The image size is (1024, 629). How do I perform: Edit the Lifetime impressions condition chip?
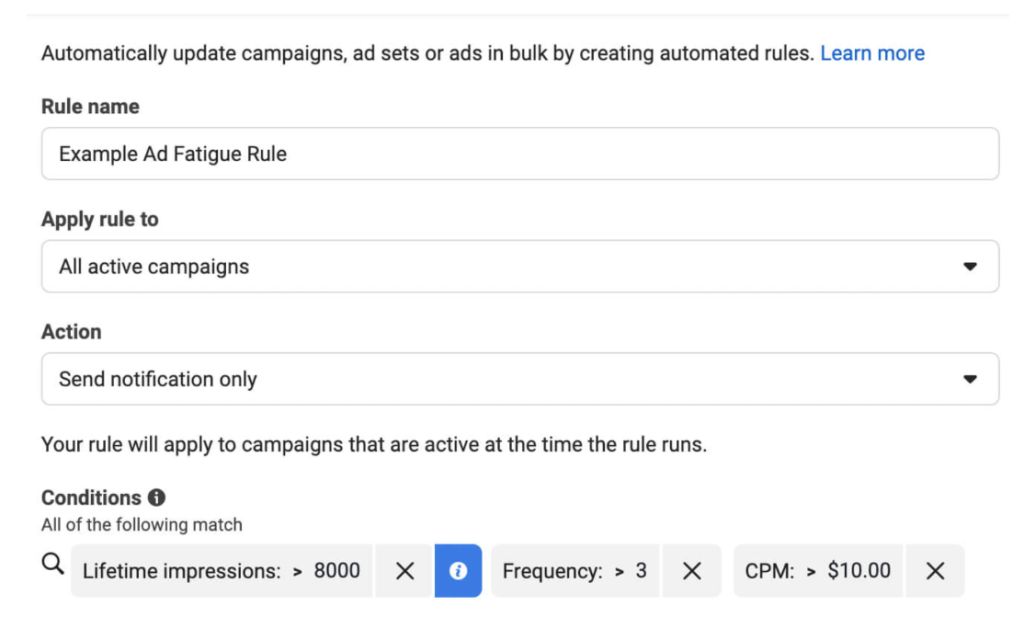[x=221, y=571]
